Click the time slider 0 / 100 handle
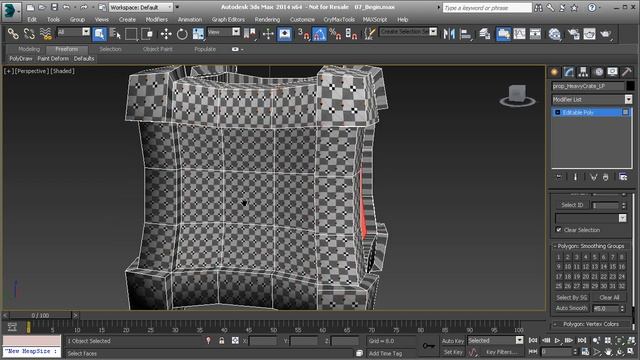This screenshot has width=640, height=360. [x=40, y=315]
